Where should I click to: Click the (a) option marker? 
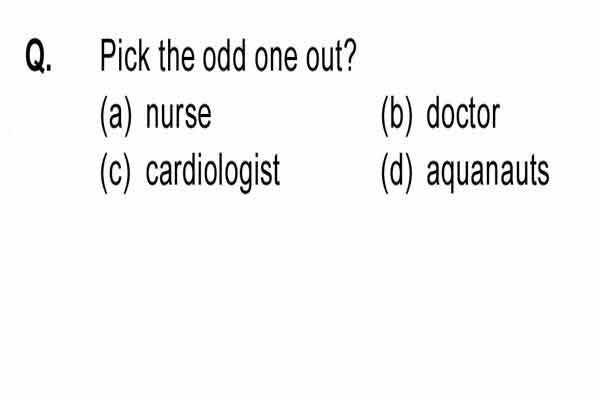116,116
